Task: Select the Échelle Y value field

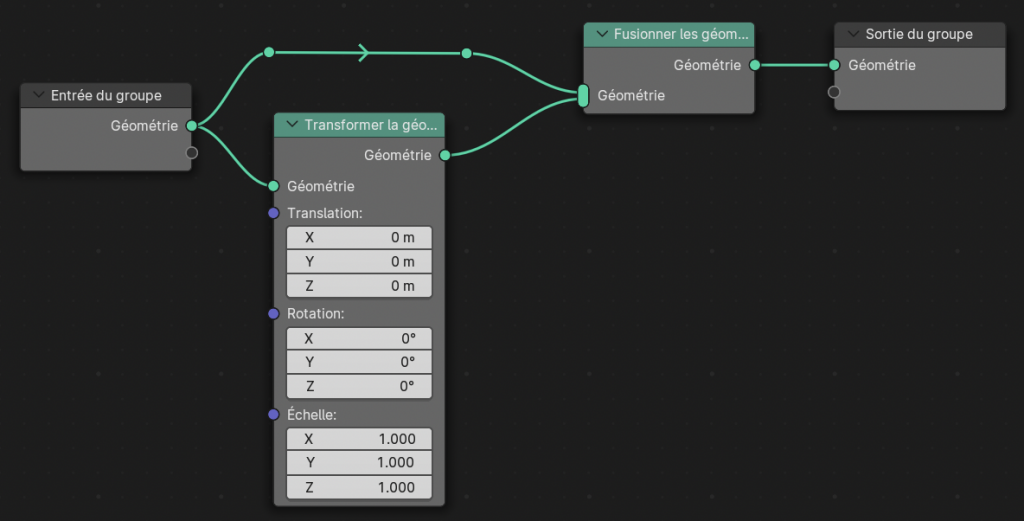Action: (x=359, y=463)
